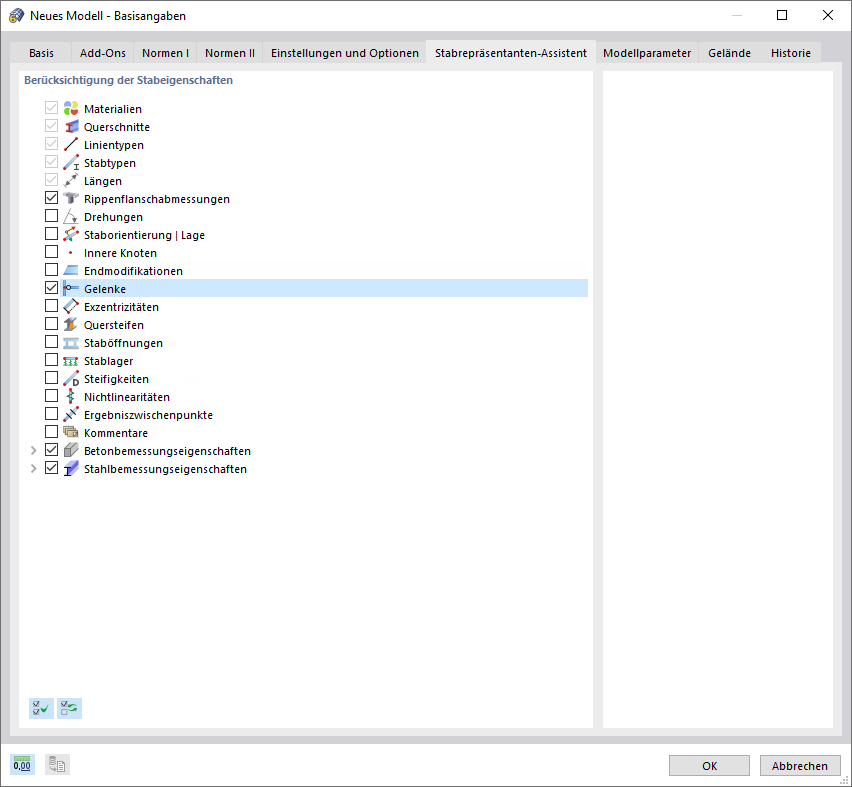This screenshot has height=787, width=852.
Task: Click the Endmodifikationen icon
Action: pyautogui.click(x=71, y=270)
